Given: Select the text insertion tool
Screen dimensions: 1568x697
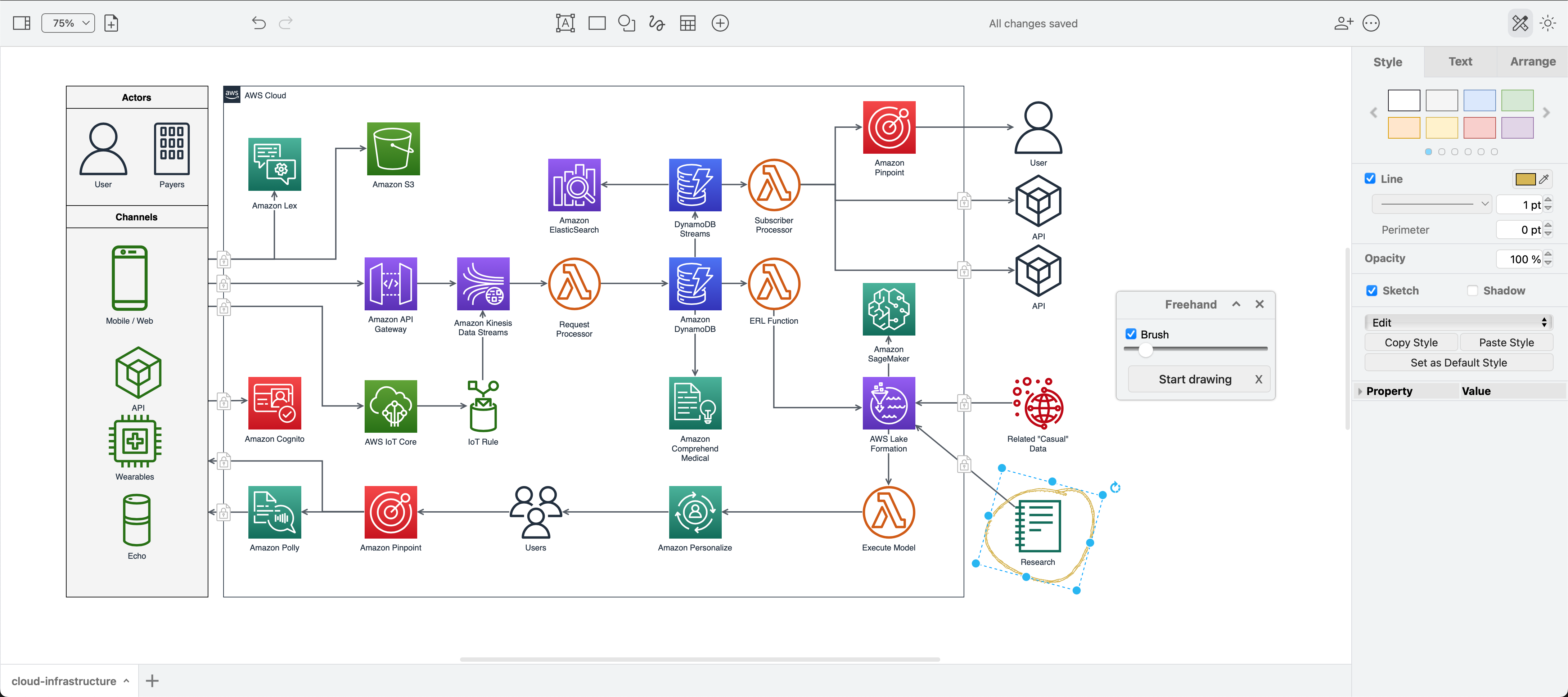Looking at the screenshot, I should (565, 23).
